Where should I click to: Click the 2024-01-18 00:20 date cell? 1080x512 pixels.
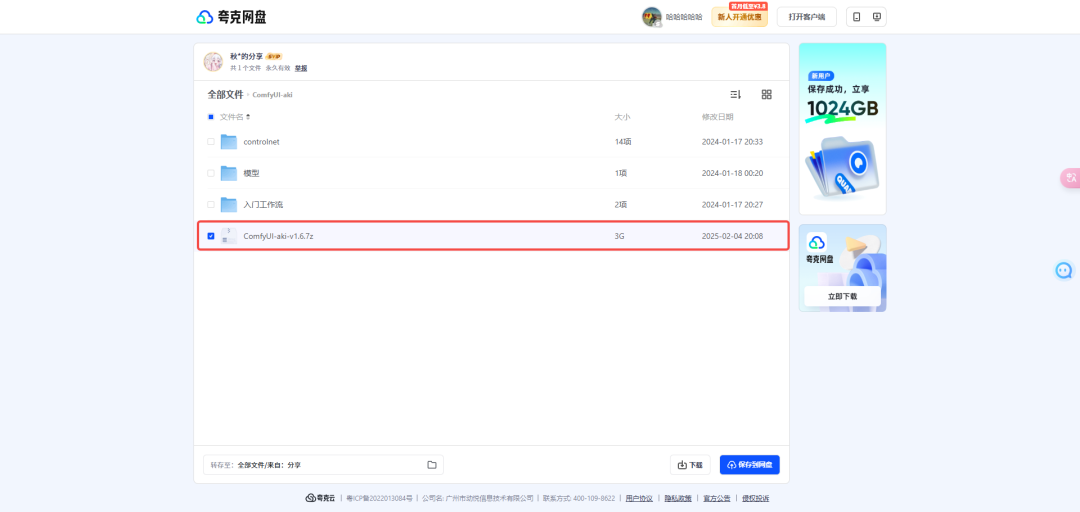tap(732, 174)
